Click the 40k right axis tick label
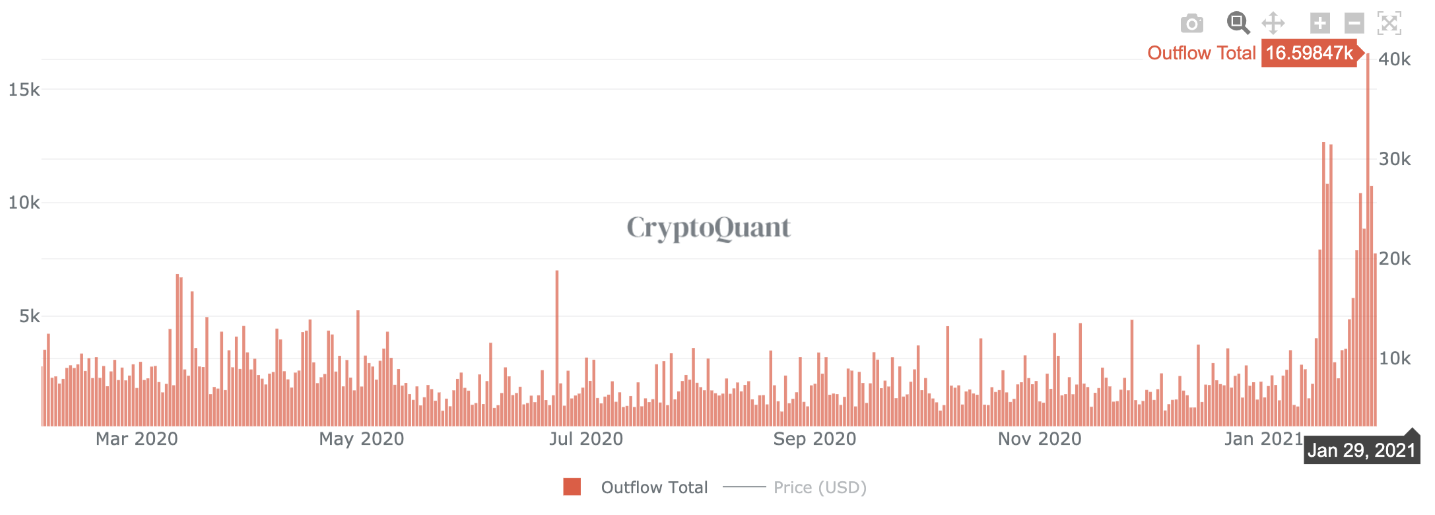 [x=1394, y=59]
